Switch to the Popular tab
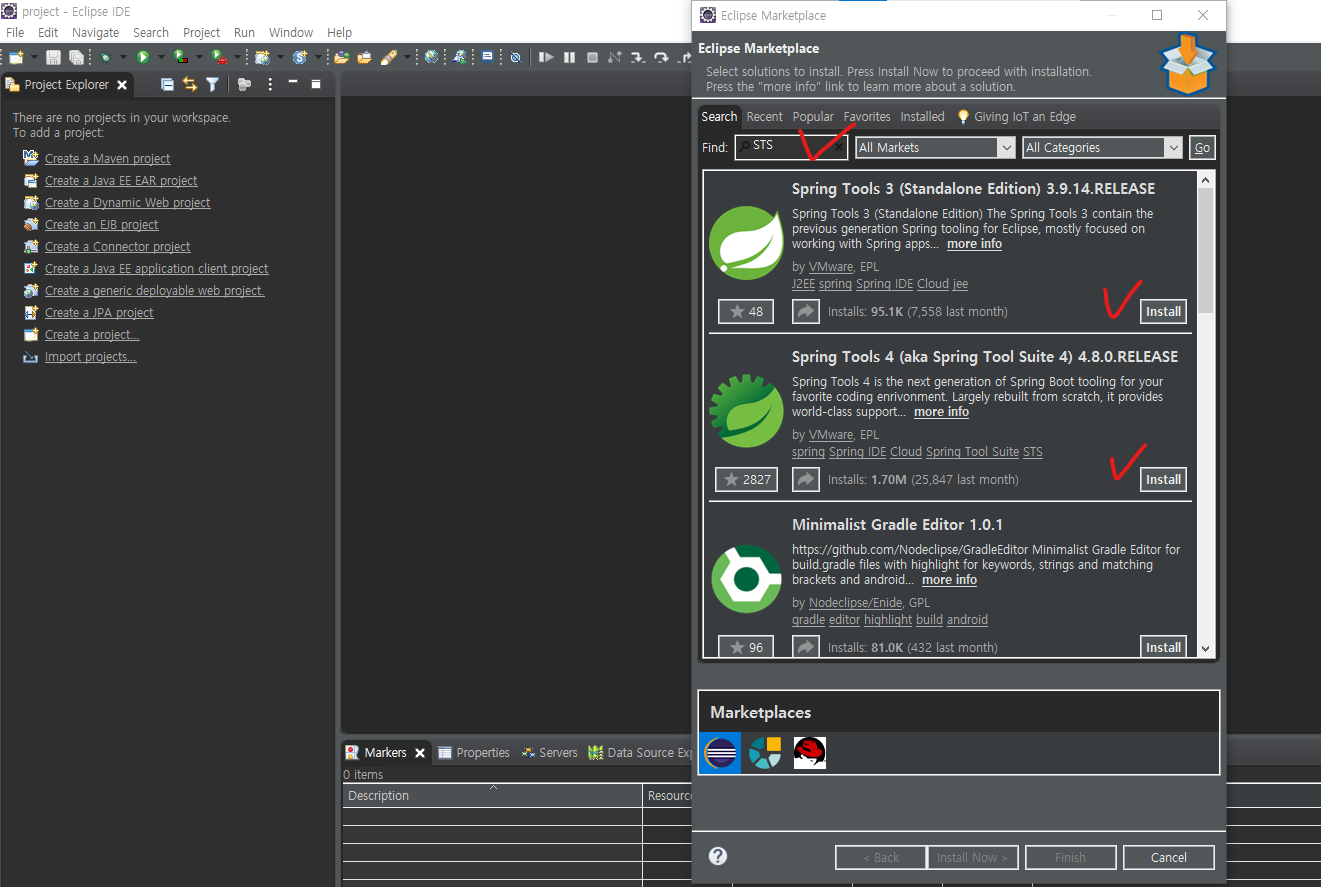The height and width of the screenshot is (887, 1321). tap(813, 116)
